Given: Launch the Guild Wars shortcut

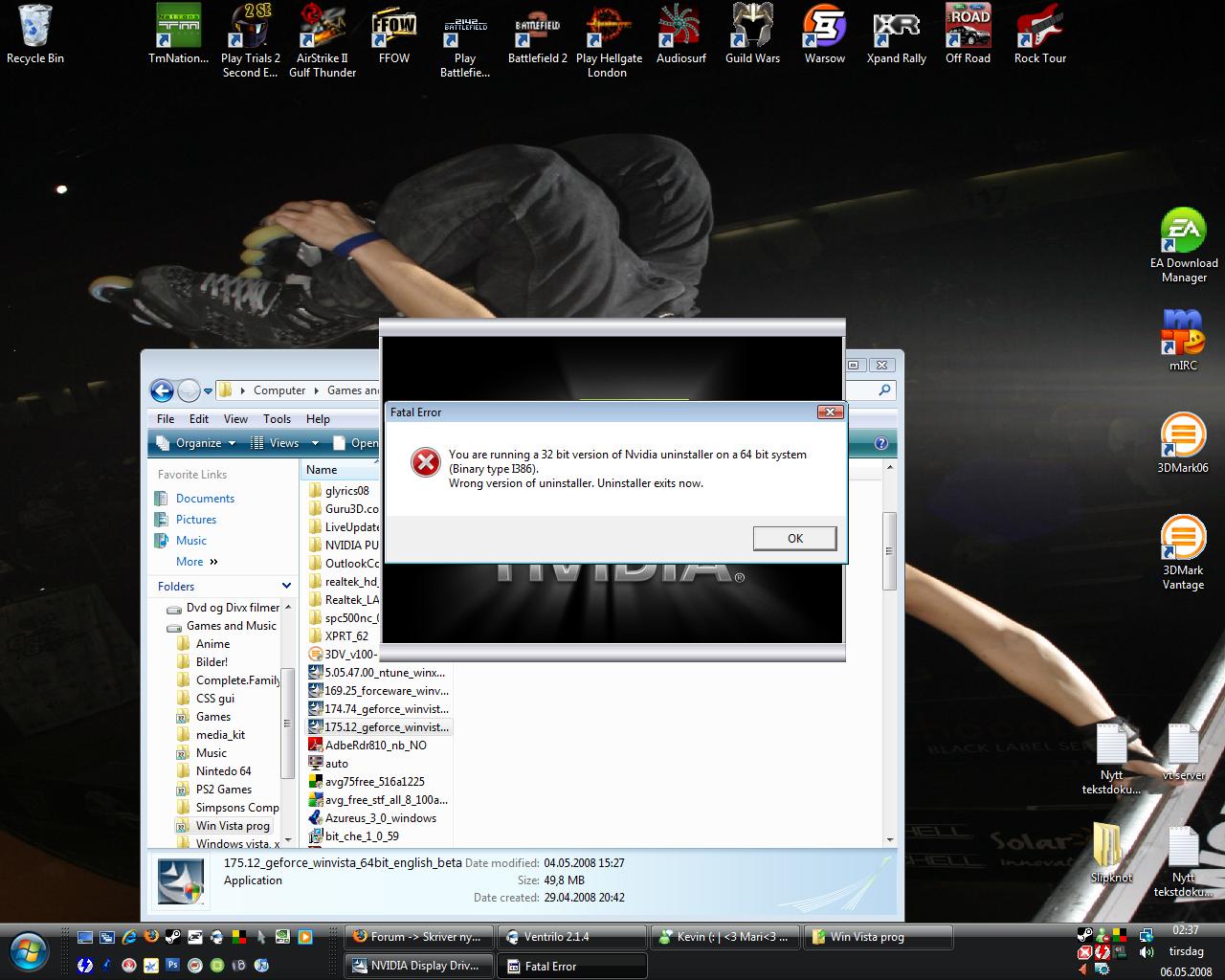Looking at the screenshot, I should click(x=753, y=34).
